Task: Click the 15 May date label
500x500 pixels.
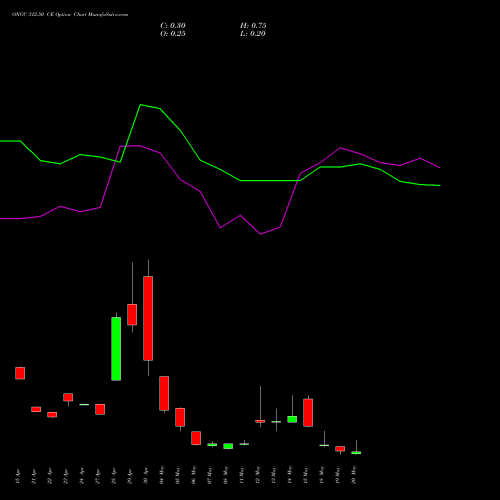Action: coord(306,475)
